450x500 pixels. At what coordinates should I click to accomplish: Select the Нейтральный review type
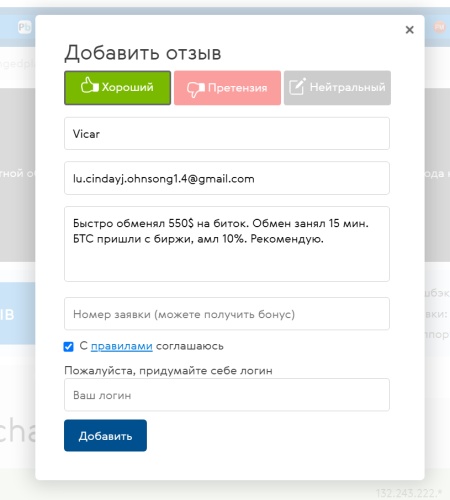pos(337,88)
